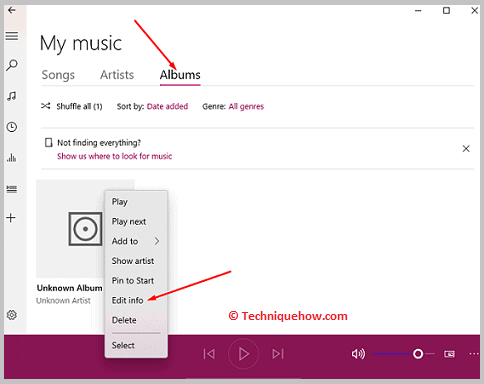The width and height of the screenshot is (484, 384).
Task: Minimize the Groove Music window
Action: click(x=418, y=11)
